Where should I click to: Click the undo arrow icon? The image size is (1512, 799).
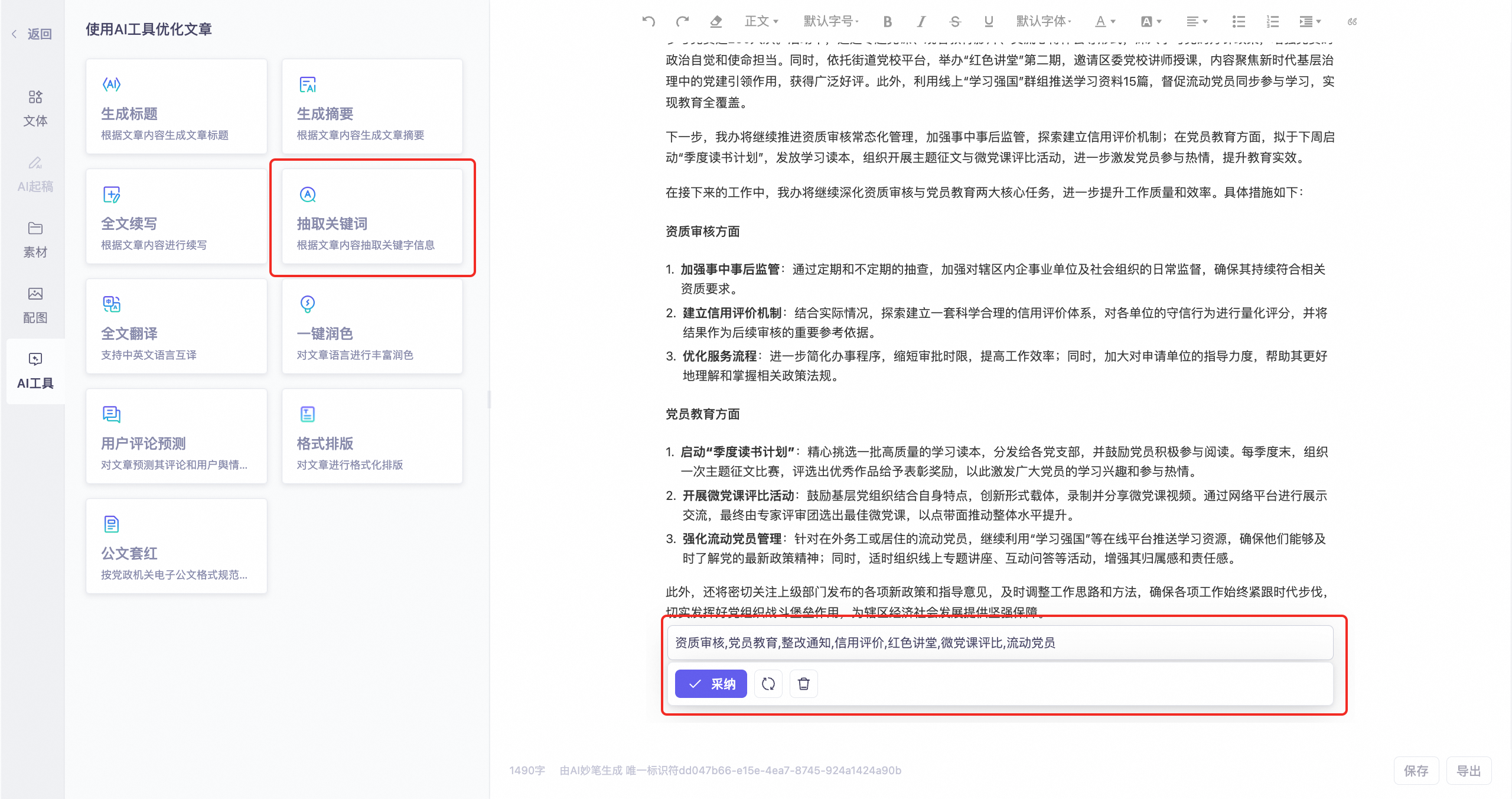(x=649, y=22)
